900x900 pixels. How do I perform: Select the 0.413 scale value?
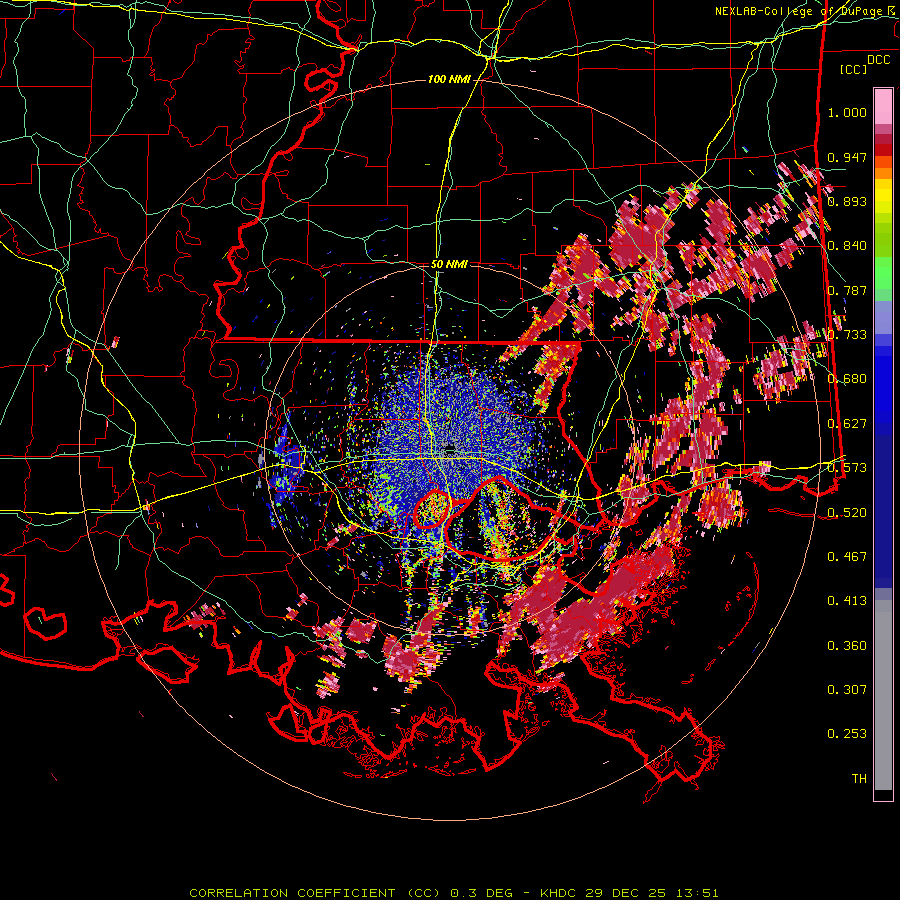pos(847,601)
